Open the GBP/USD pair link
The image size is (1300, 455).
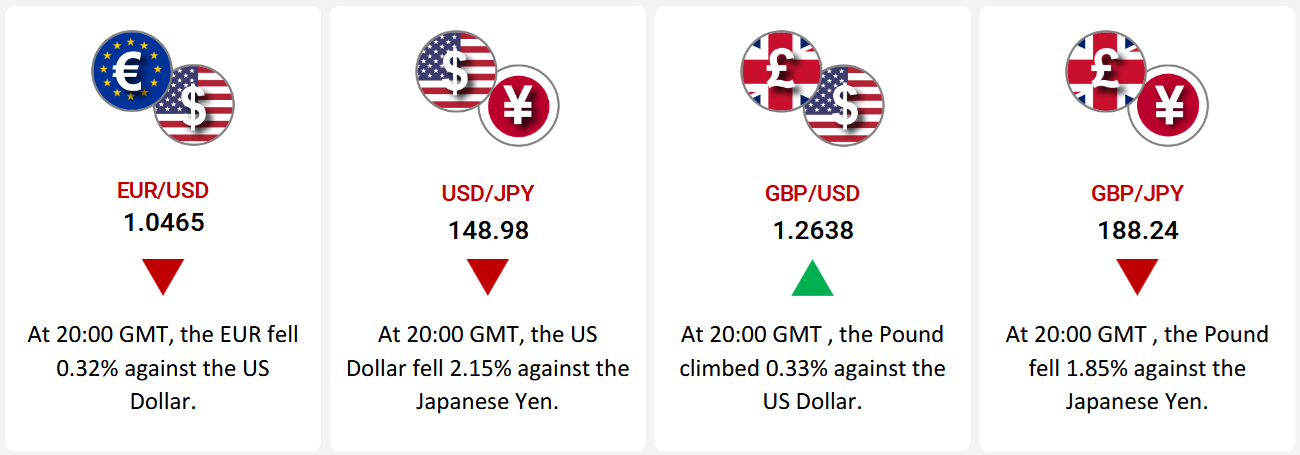tap(812, 193)
